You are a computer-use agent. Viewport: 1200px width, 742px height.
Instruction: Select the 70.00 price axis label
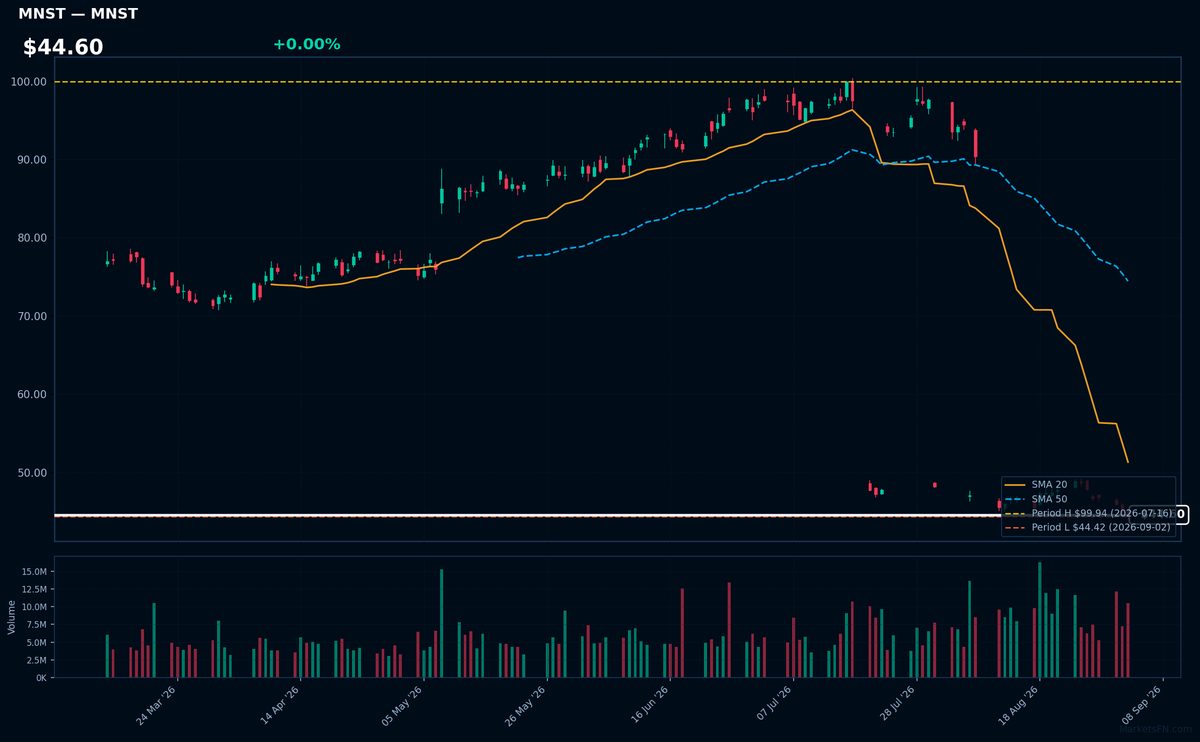coord(33,316)
